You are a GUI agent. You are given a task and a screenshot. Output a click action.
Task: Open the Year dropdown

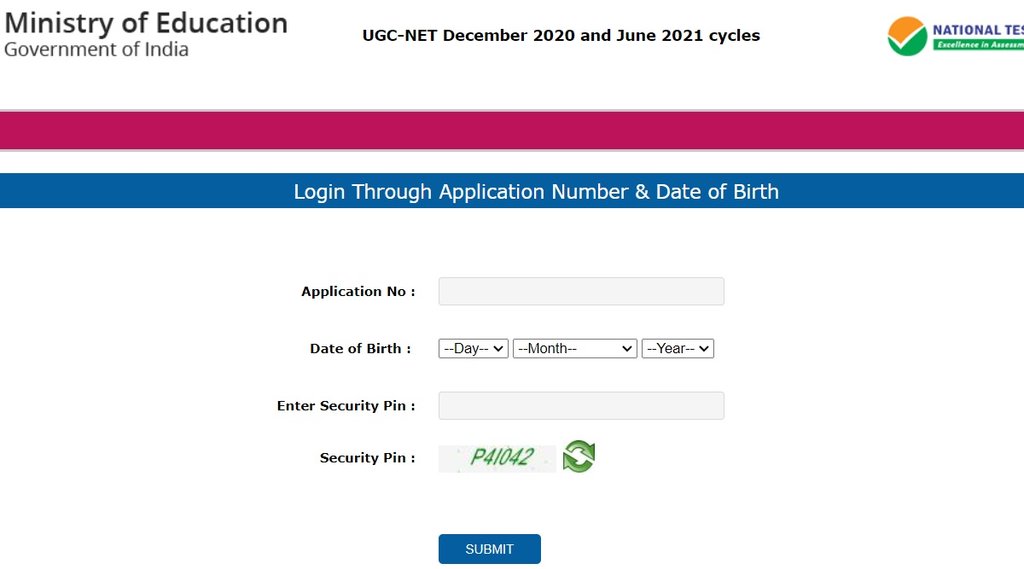tap(677, 349)
